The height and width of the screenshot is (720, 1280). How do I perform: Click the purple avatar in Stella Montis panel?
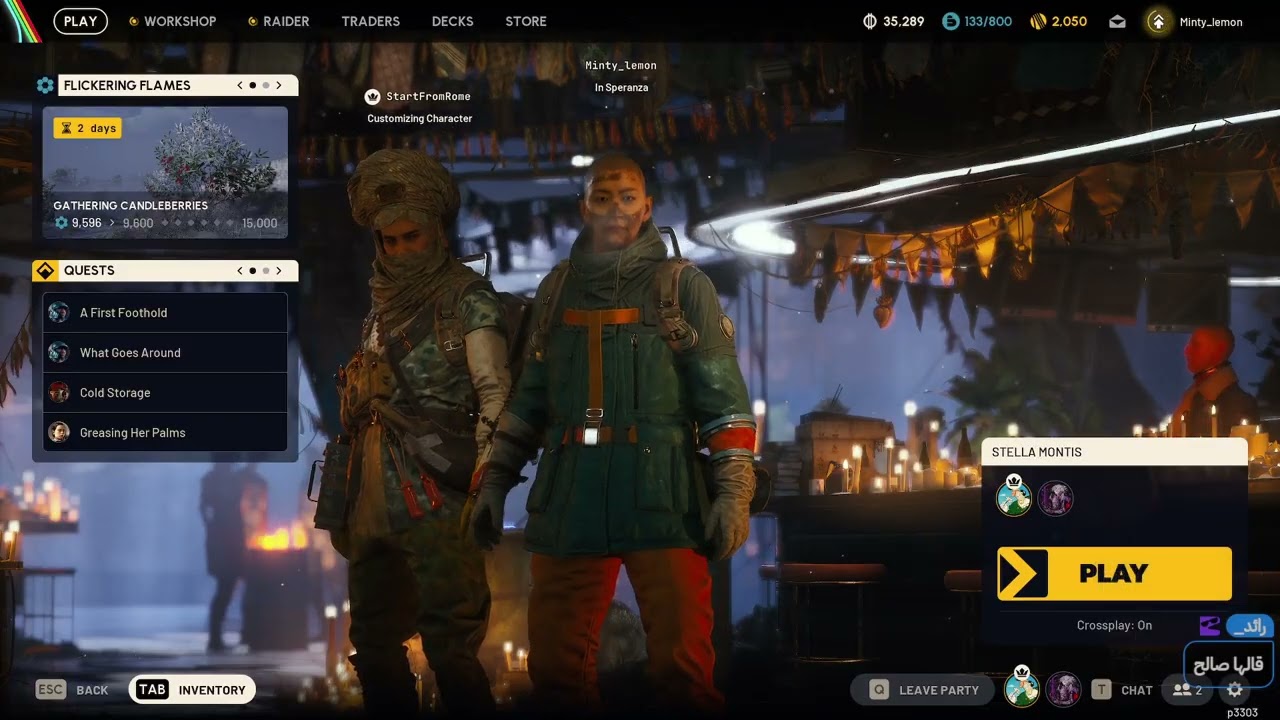1055,498
